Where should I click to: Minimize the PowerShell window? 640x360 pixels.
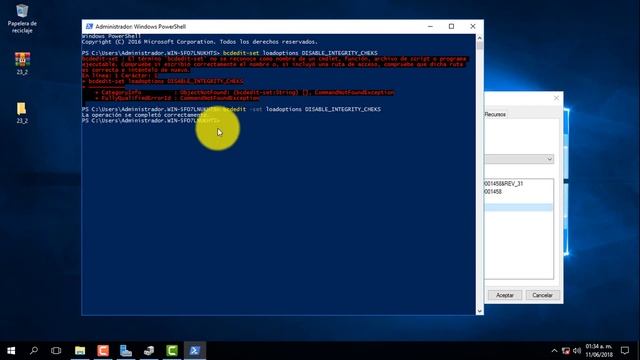(430, 27)
